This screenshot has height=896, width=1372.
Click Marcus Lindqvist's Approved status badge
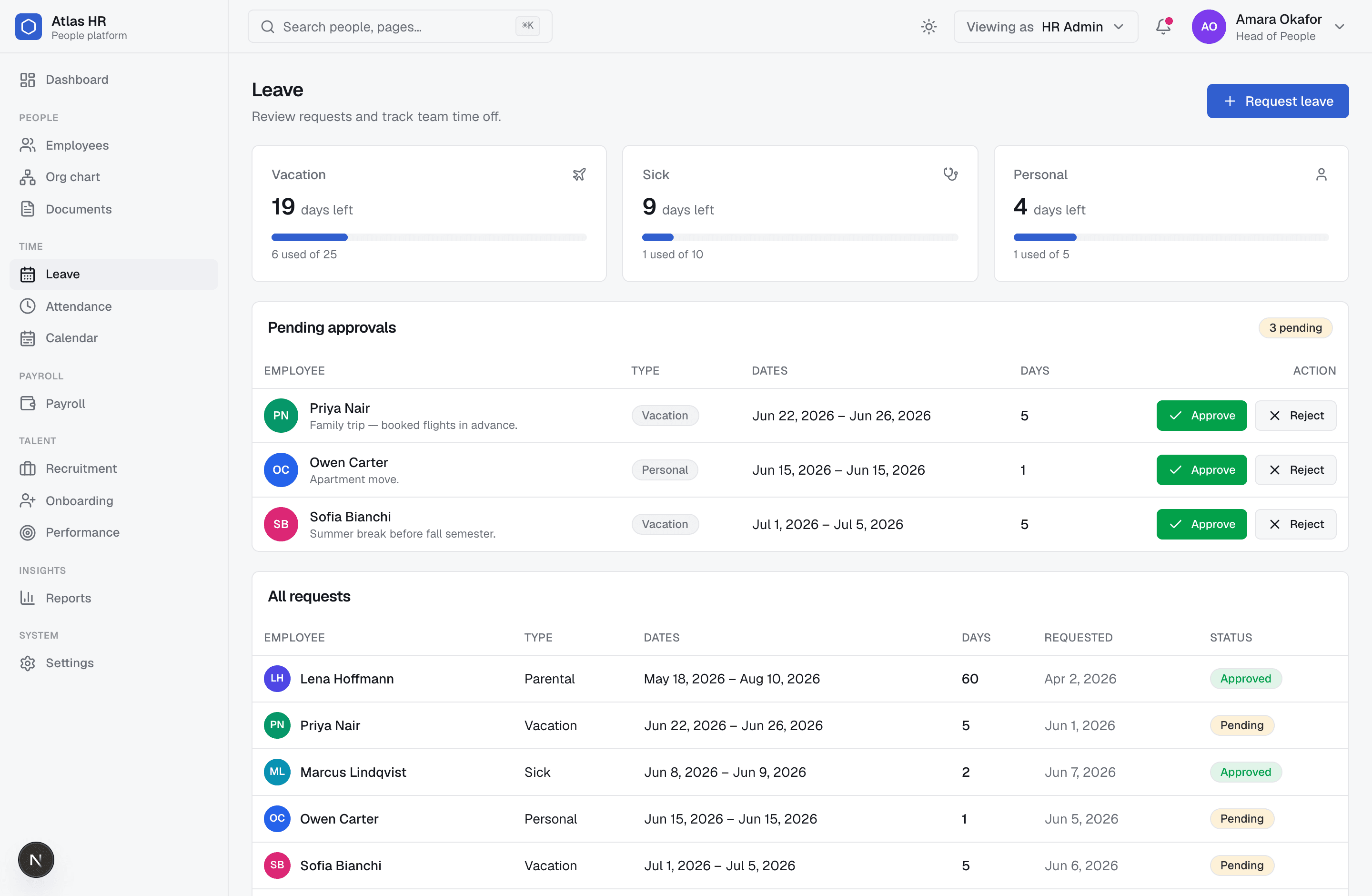click(1245, 772)
